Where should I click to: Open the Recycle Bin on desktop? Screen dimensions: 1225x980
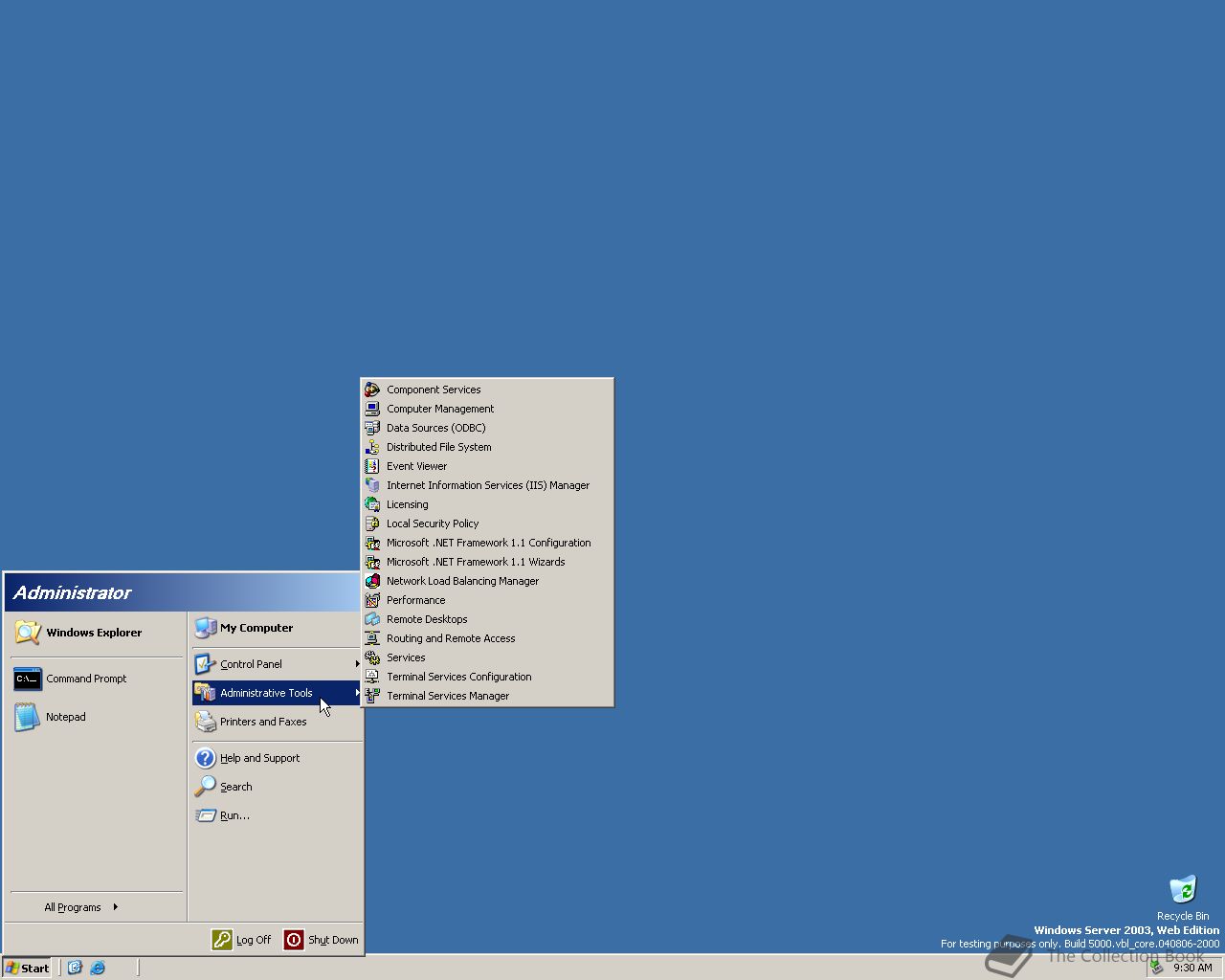(1183, 898)
